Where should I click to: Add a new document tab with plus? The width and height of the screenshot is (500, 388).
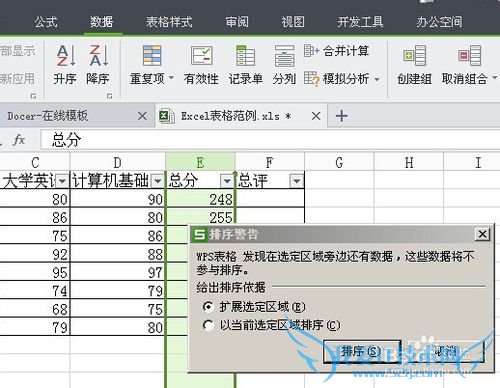(341, 116)
